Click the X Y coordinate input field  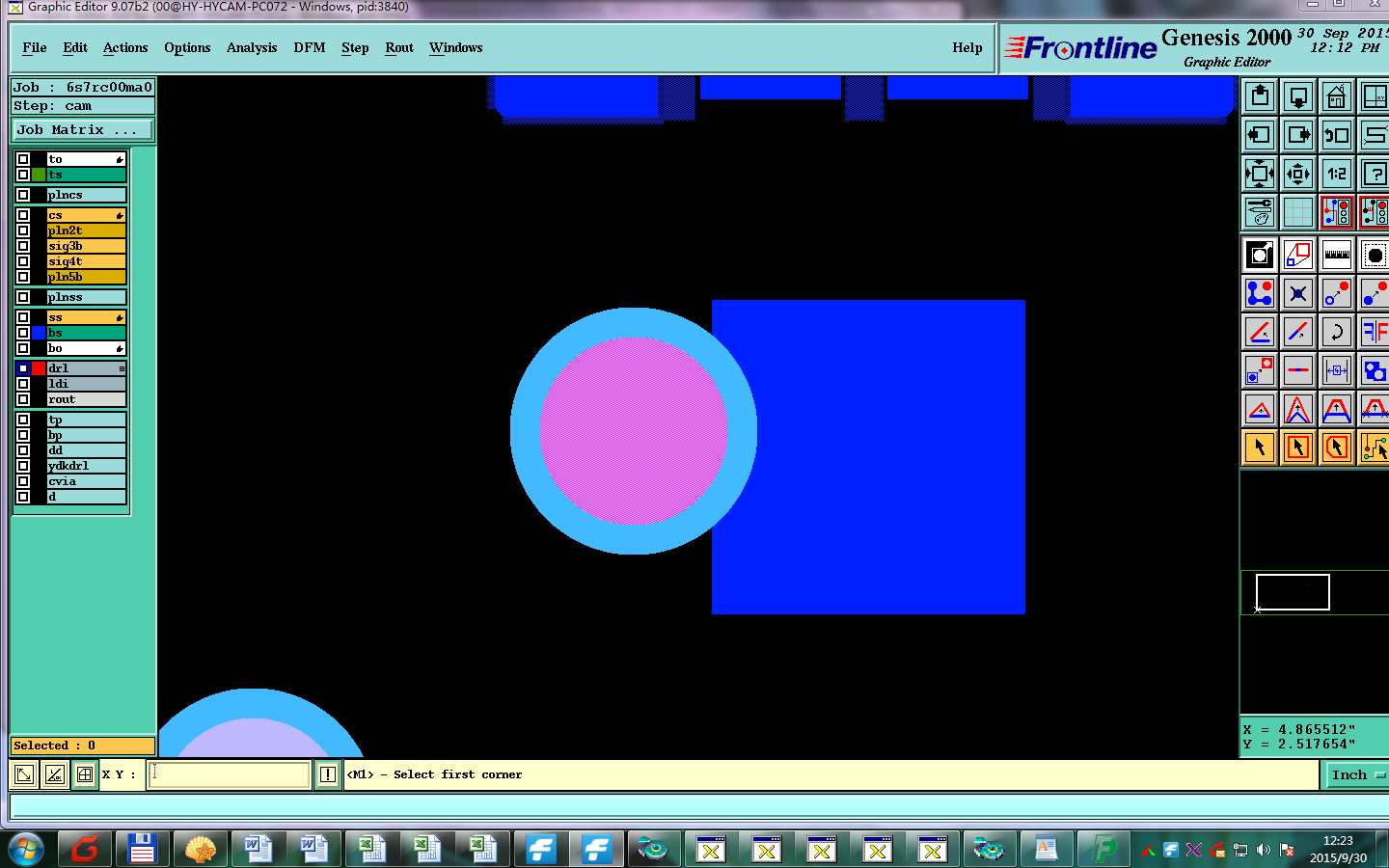coord(230,774)
